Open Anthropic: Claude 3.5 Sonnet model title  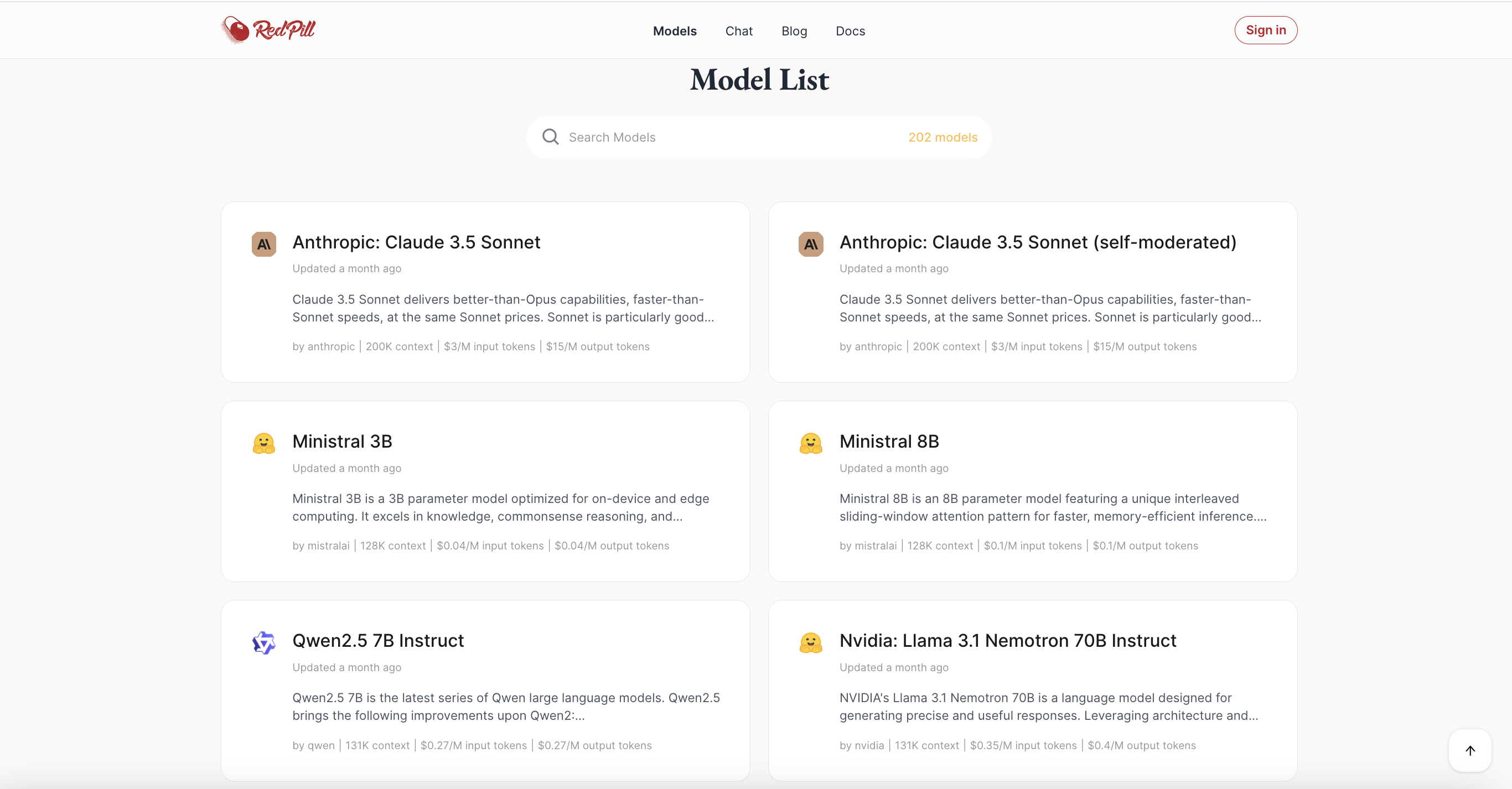coord(416,242)
